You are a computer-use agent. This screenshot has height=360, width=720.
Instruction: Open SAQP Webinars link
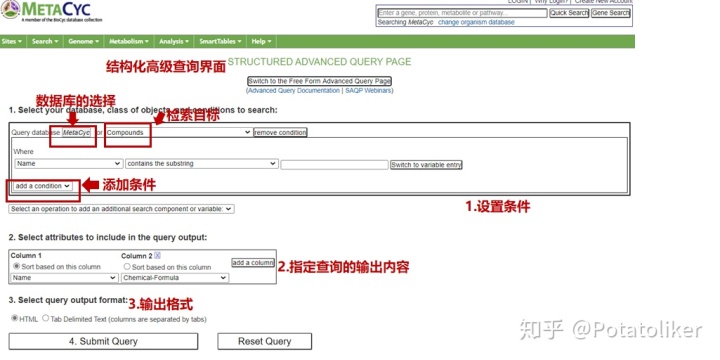pyautogui.click(x=368, y=90)
